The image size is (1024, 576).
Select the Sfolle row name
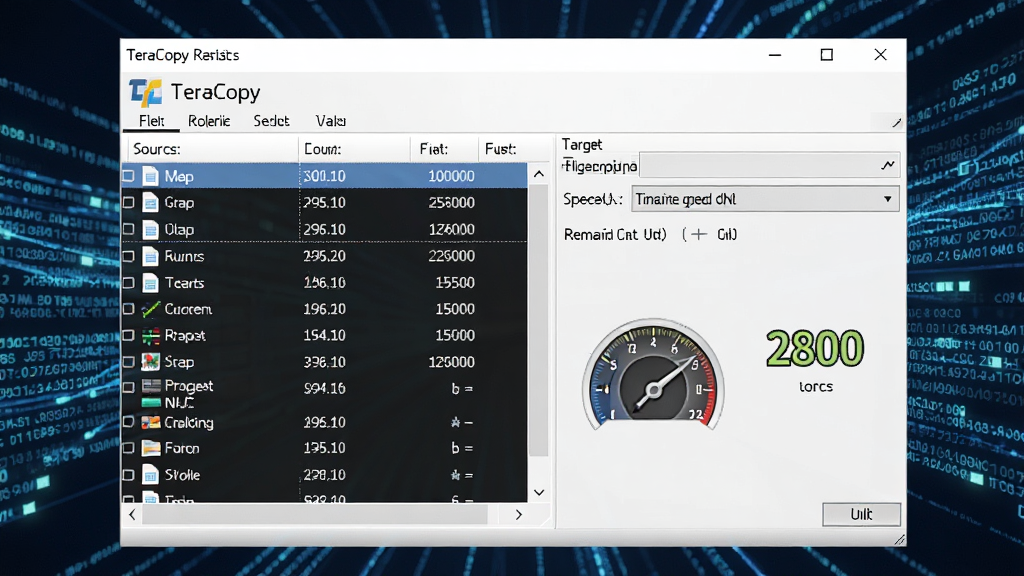[x=182, y=475]
